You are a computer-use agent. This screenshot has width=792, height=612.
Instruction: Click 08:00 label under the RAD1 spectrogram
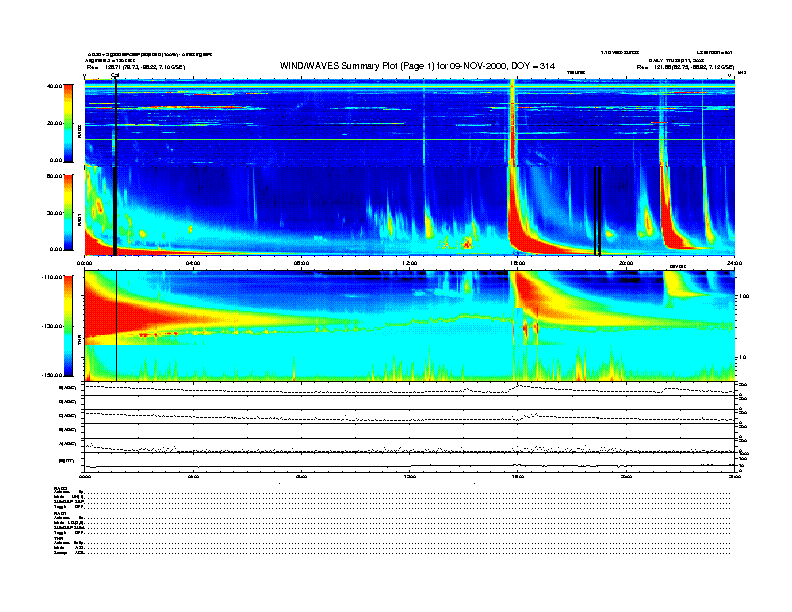pos(301,263)
